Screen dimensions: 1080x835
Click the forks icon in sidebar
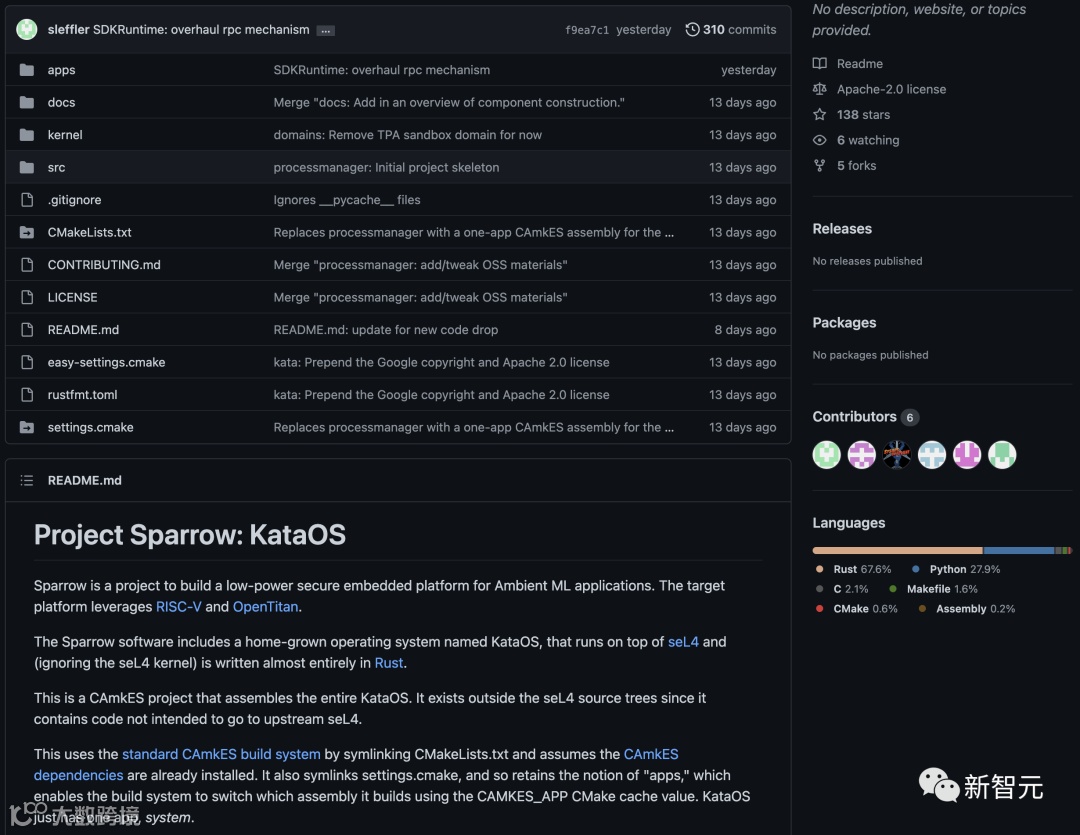820,165
